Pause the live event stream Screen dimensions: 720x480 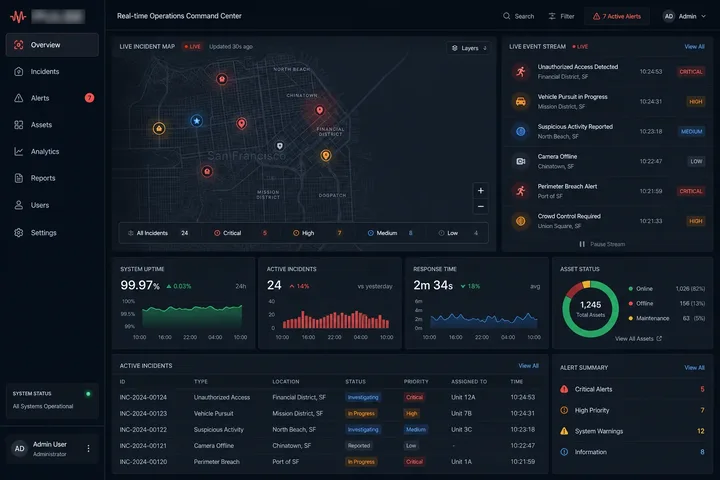(602, 244)
